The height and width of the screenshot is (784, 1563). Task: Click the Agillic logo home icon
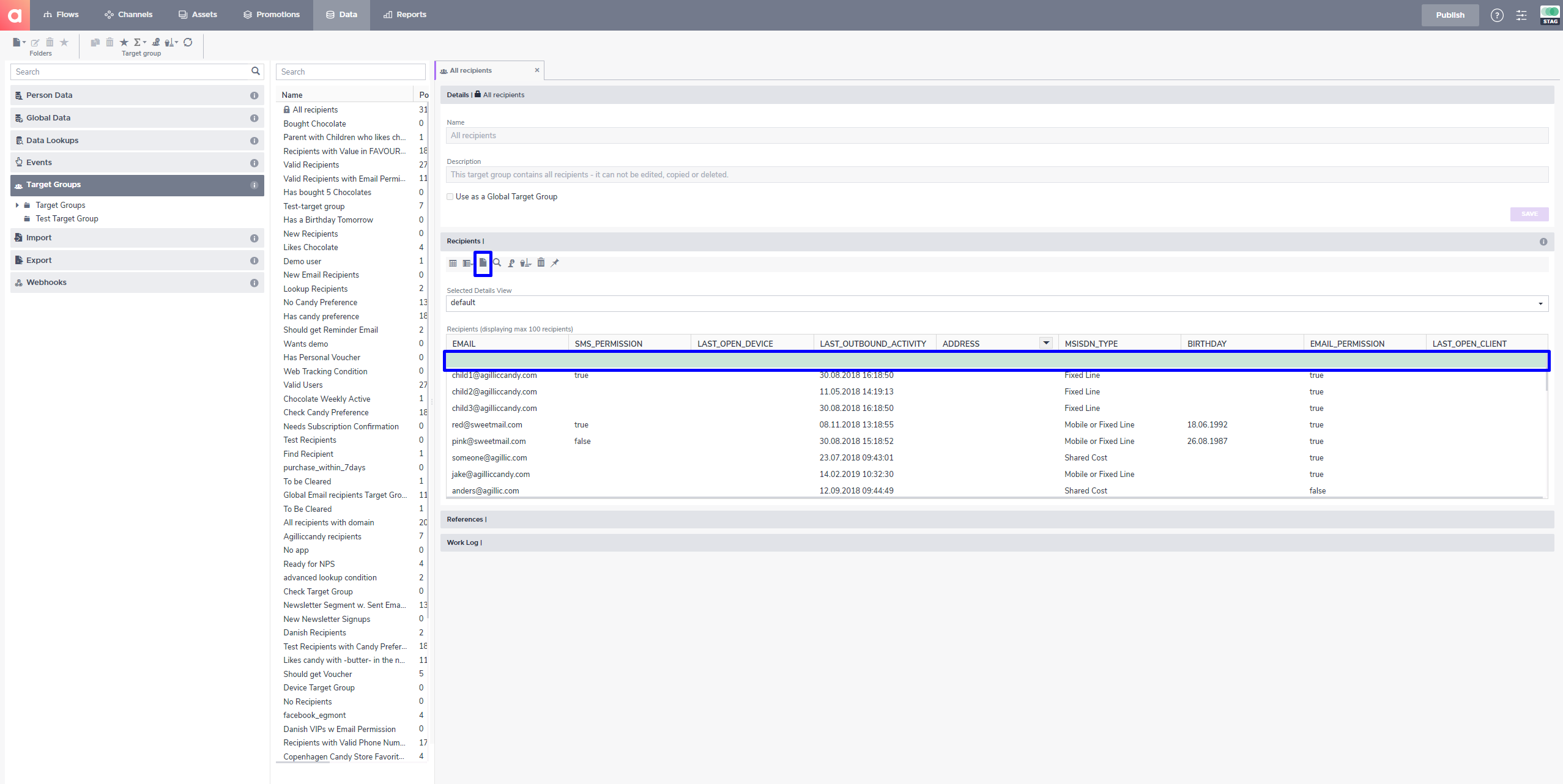pos(15,15)
